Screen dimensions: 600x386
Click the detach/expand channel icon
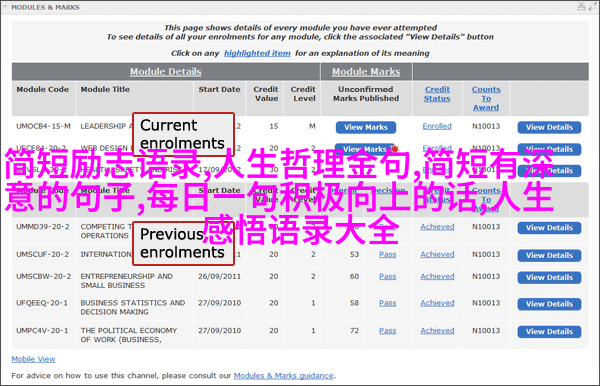coord(592,7)
